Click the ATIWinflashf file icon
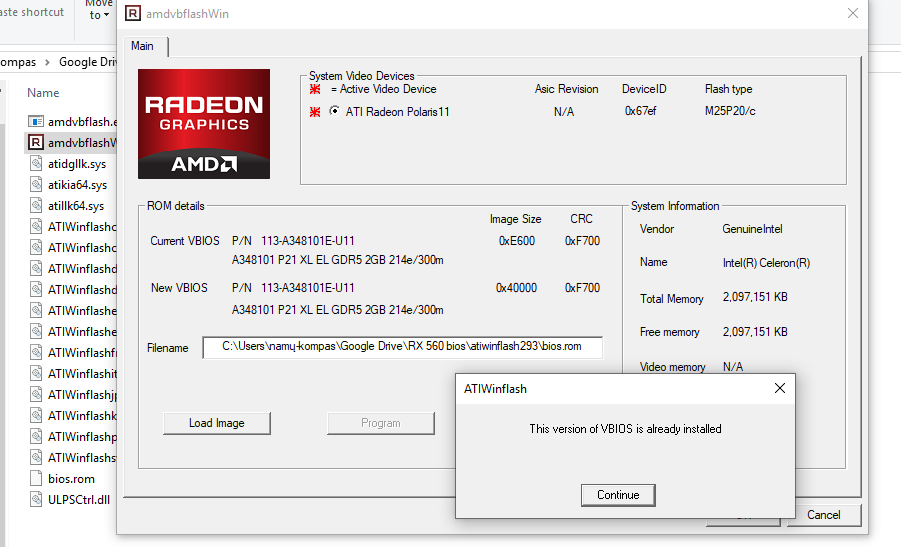 [36, 352]
